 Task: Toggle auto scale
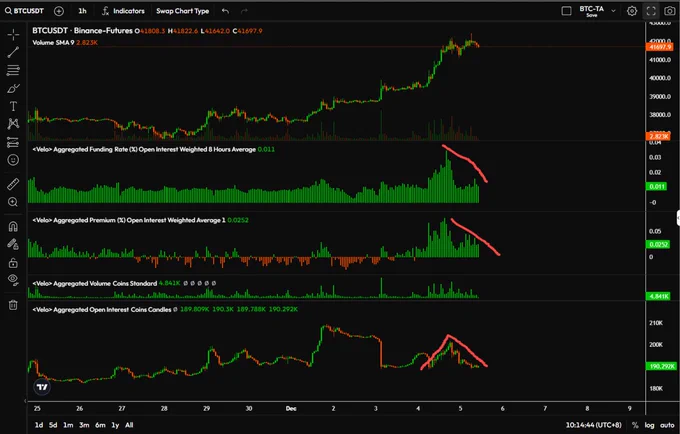(667, 425)
